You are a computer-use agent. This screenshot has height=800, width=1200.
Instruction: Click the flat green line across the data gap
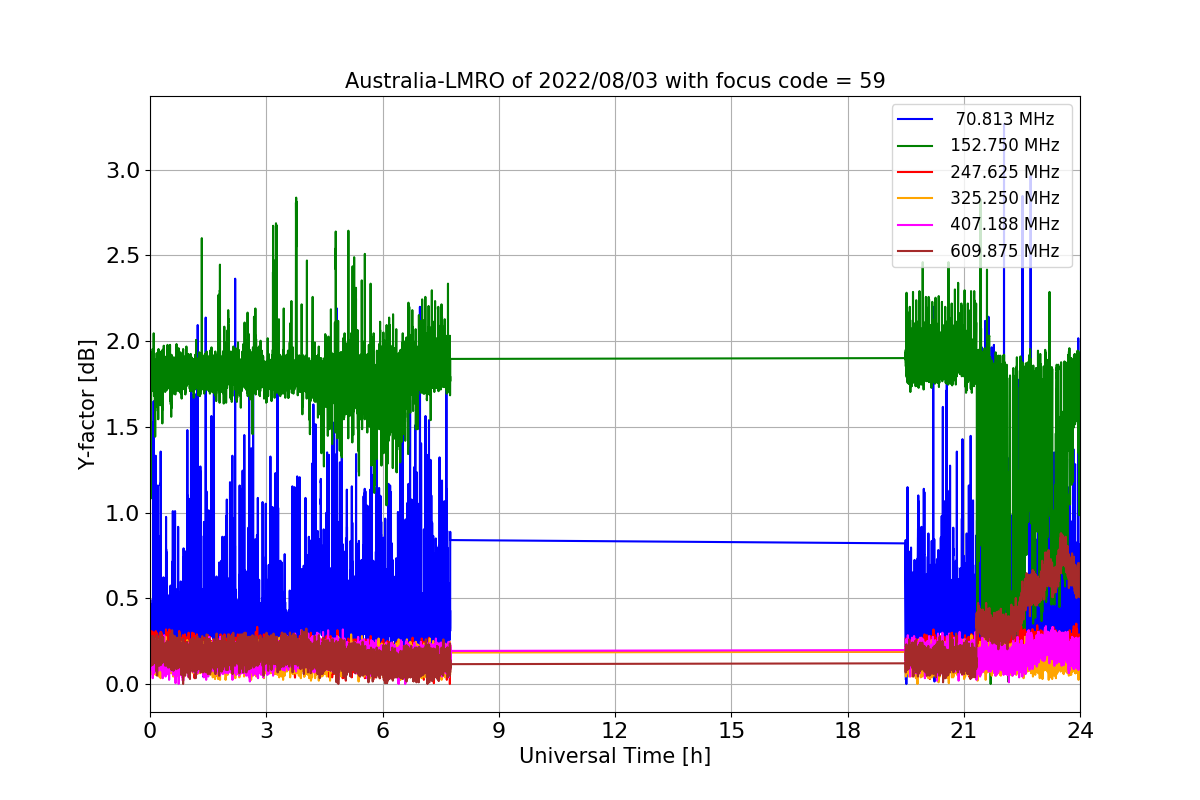678,358
